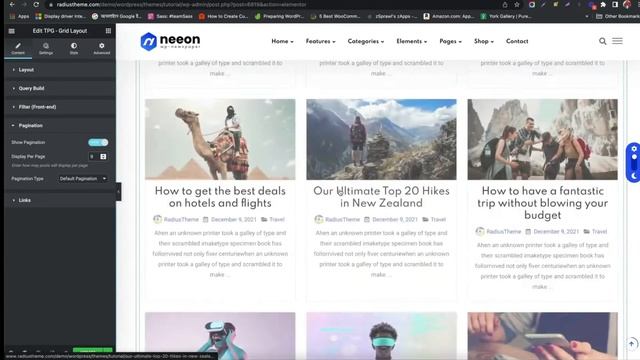Open 'Display driver' bookmark
640x360 pixels.
coord(61,16)
